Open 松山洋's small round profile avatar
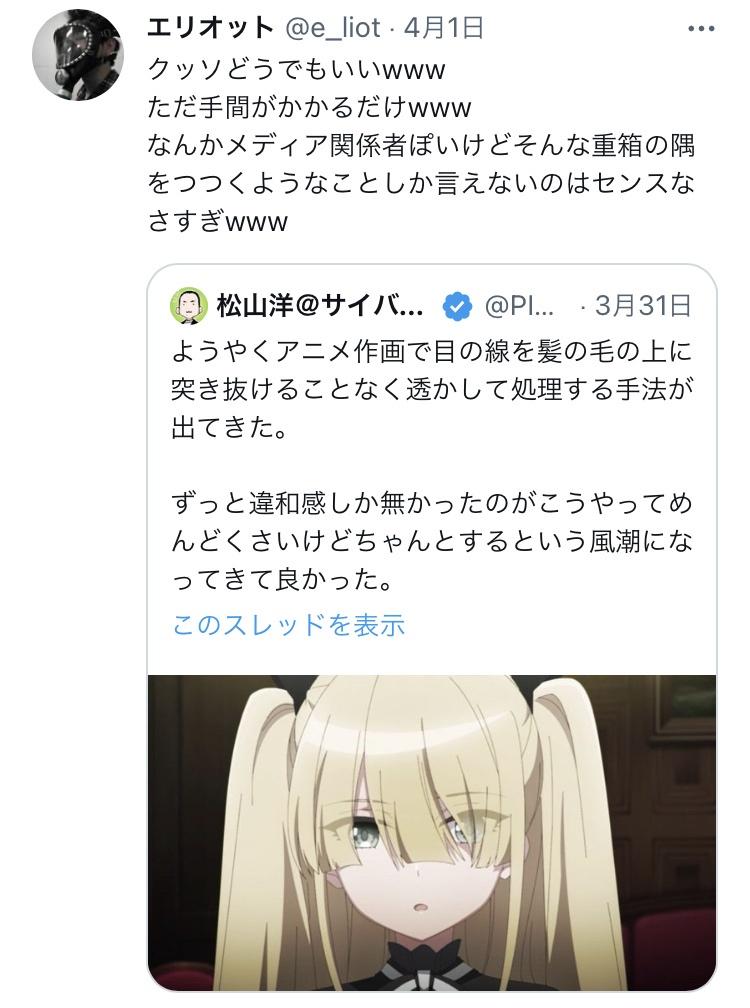This screenshot has height=1008, width=750. [x=189, y=306]
